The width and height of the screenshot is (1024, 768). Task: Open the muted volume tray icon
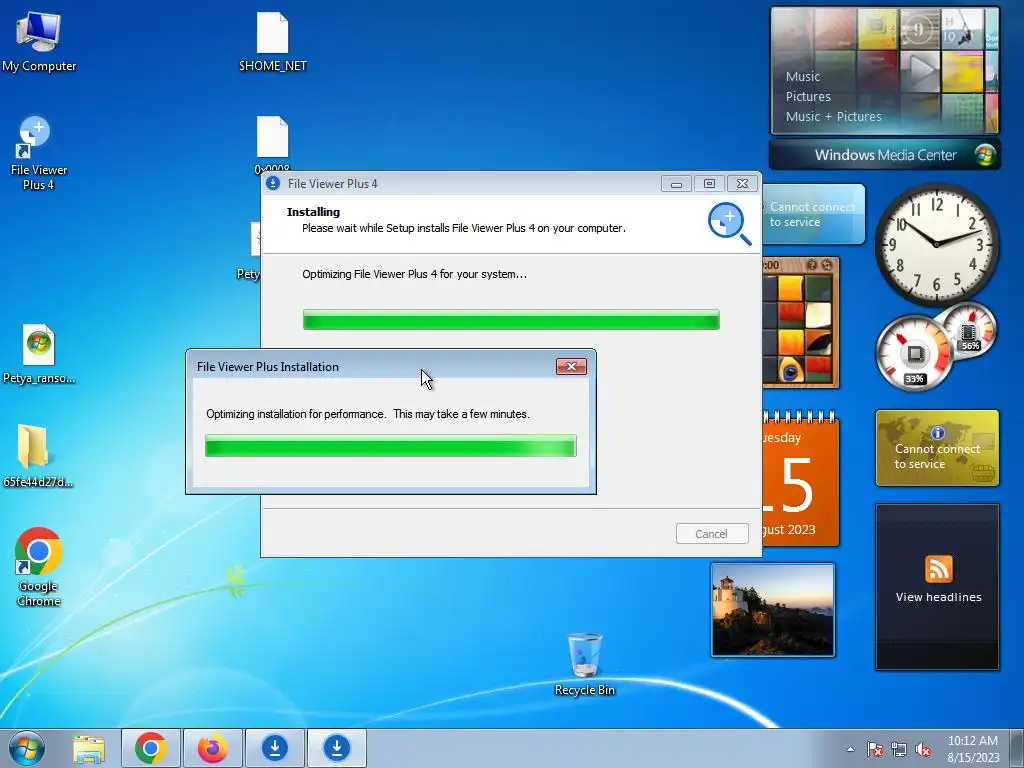pyautogui.click(x=923, y=749)
